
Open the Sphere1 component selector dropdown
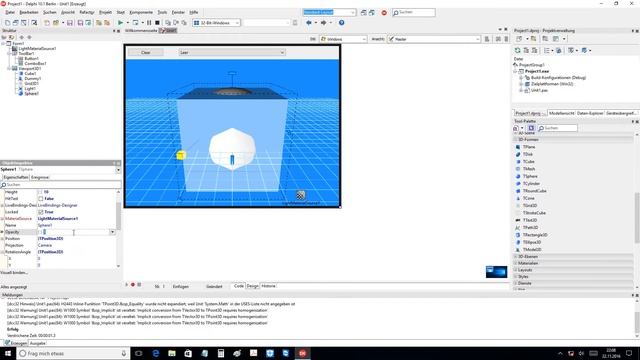click(118, 169)
